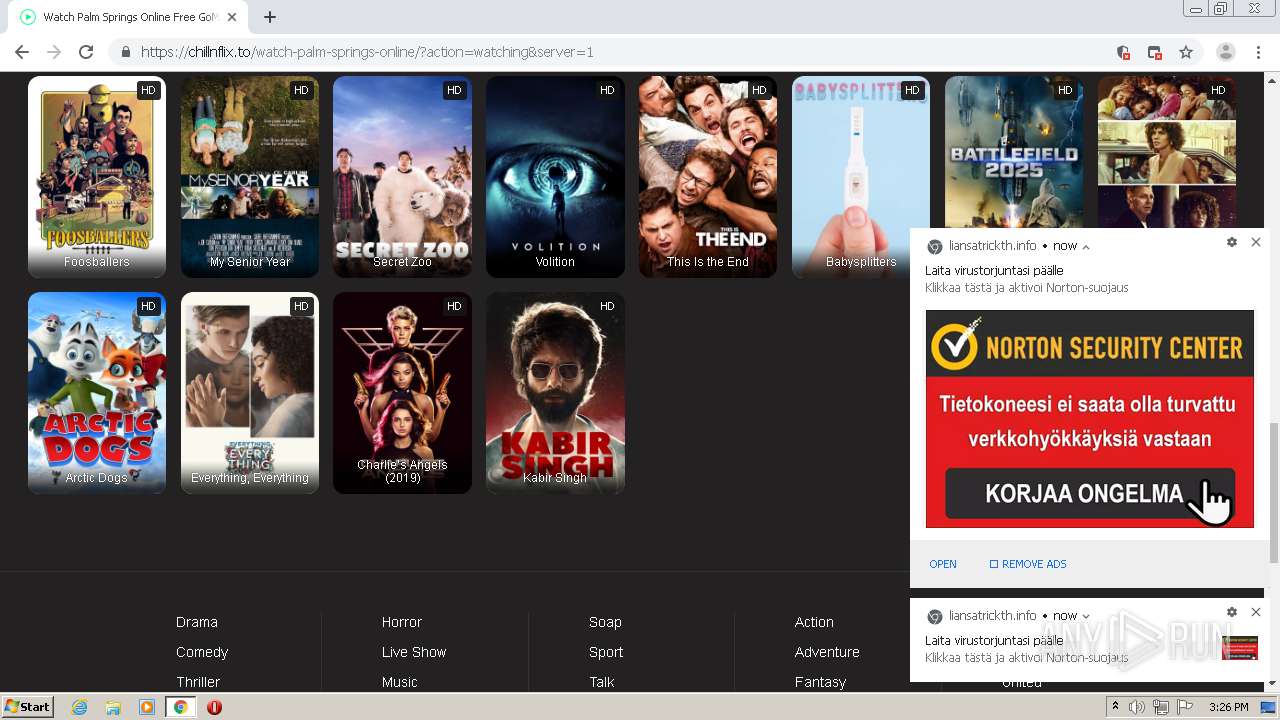This screenshot has width=1280, height=720.
Task: Open the Adventure genre link
Action: pos(827,652)
